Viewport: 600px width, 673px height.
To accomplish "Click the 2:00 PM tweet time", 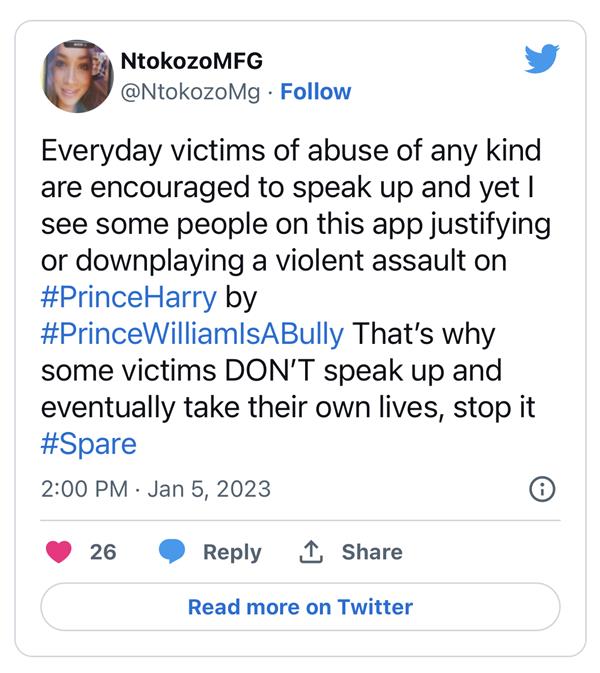I will point(84,490).
